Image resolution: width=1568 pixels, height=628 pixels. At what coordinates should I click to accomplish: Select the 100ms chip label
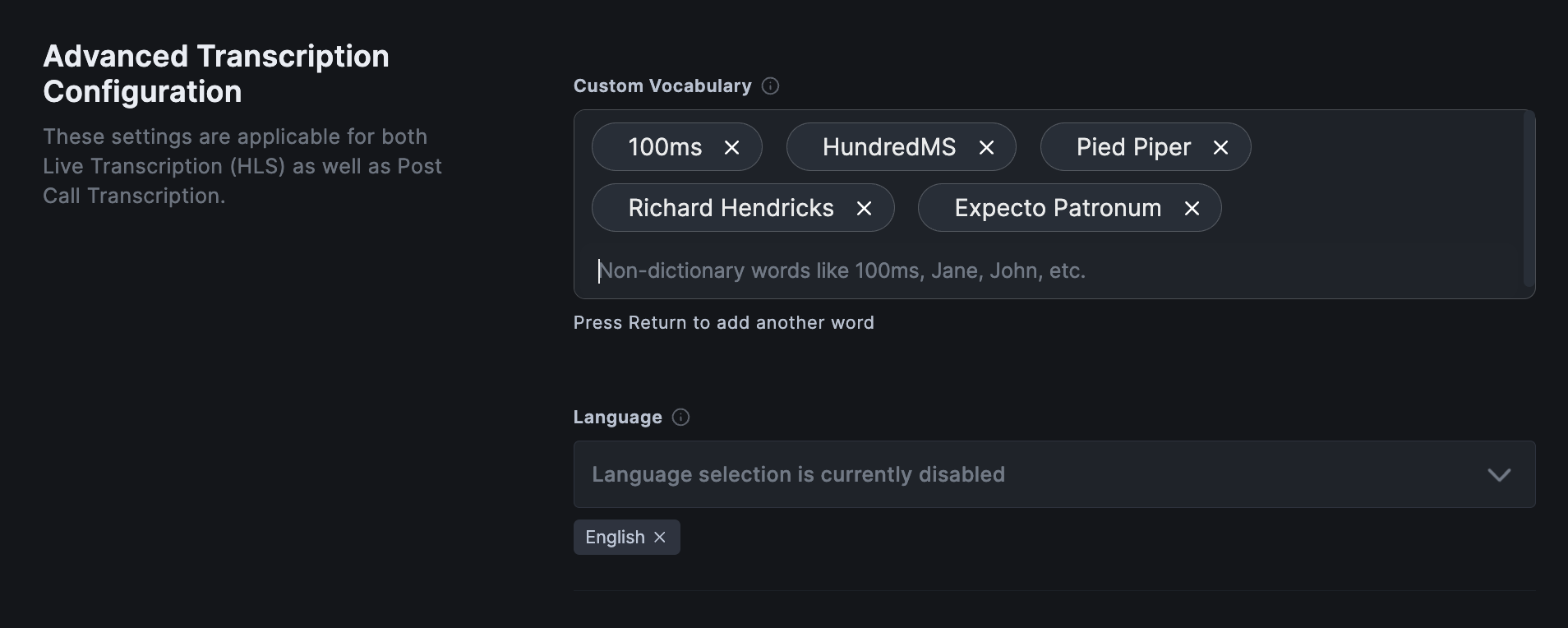point(665,147)
